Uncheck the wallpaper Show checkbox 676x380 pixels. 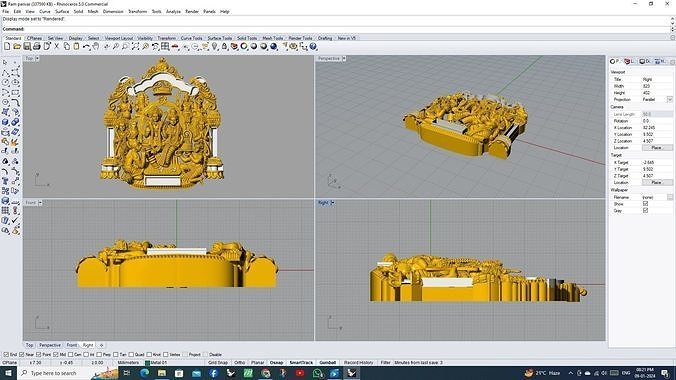(x=645, y=204)
